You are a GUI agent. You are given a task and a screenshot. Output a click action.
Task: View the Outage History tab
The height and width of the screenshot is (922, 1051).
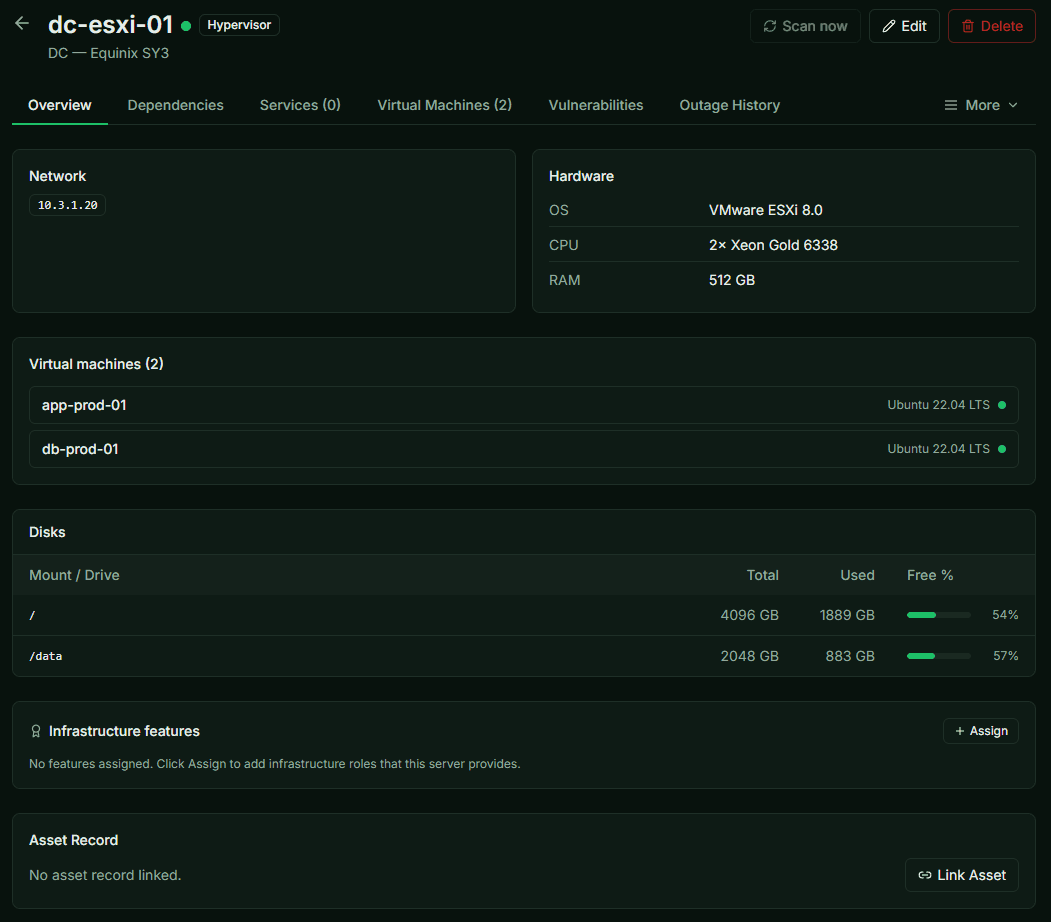(729, 105)
